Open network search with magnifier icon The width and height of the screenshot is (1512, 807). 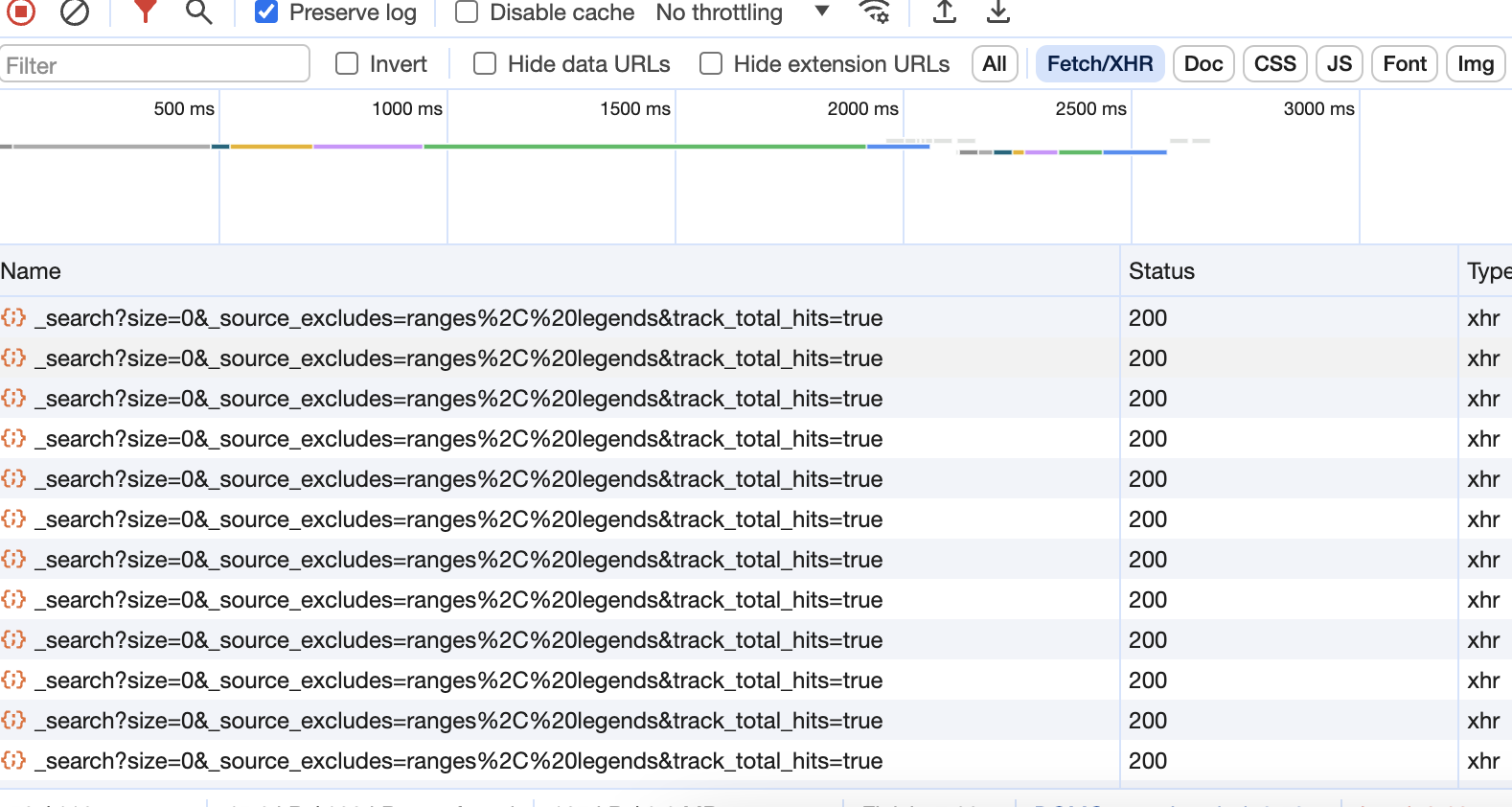198,12
